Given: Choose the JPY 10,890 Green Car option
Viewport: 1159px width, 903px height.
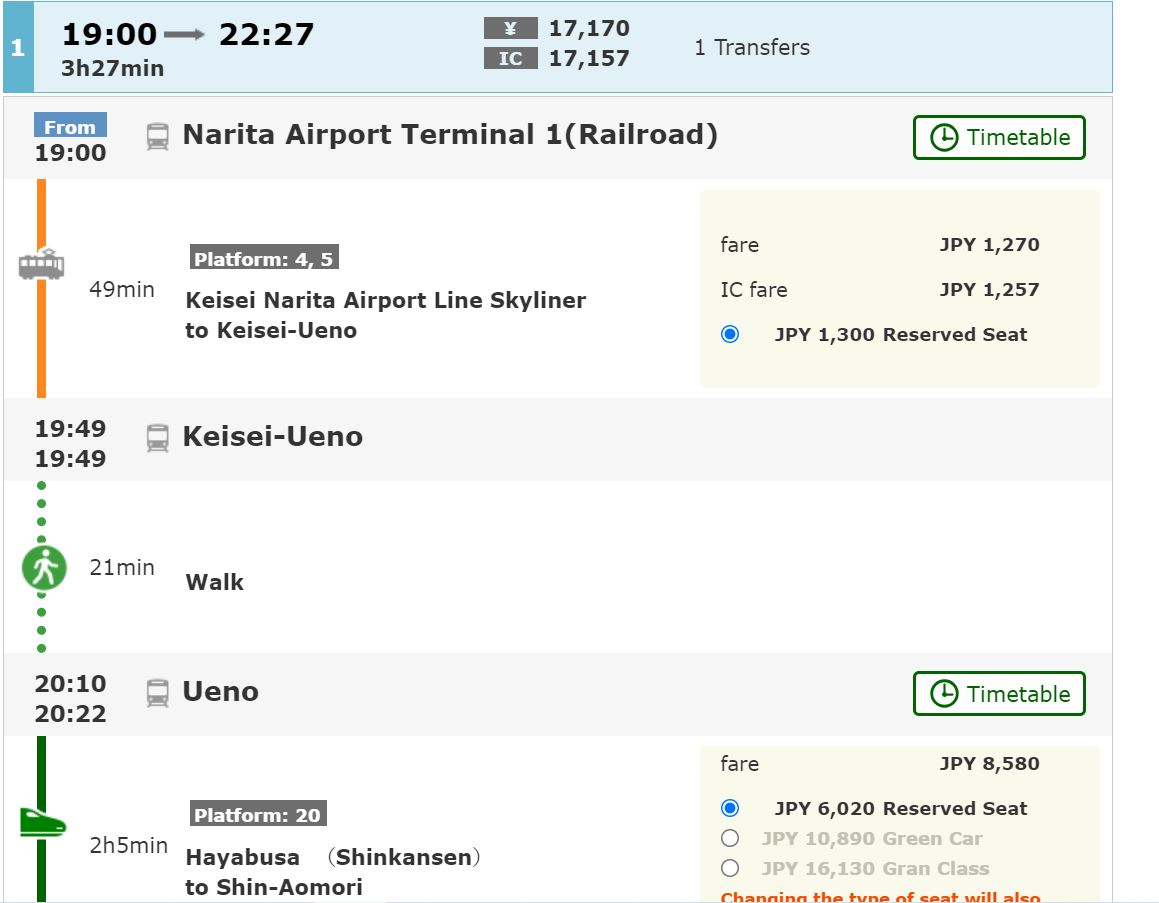Looking at the screenshot, I should pos(730,838).
